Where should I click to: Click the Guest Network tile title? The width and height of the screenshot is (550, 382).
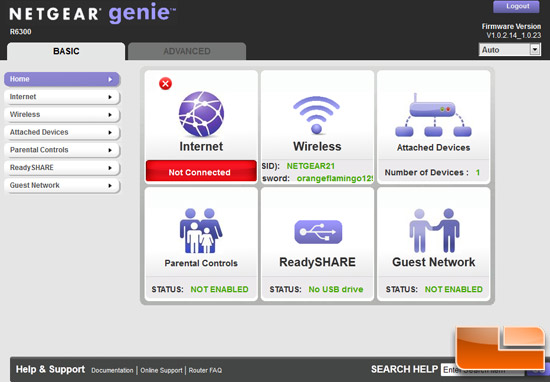pos(434,262)
